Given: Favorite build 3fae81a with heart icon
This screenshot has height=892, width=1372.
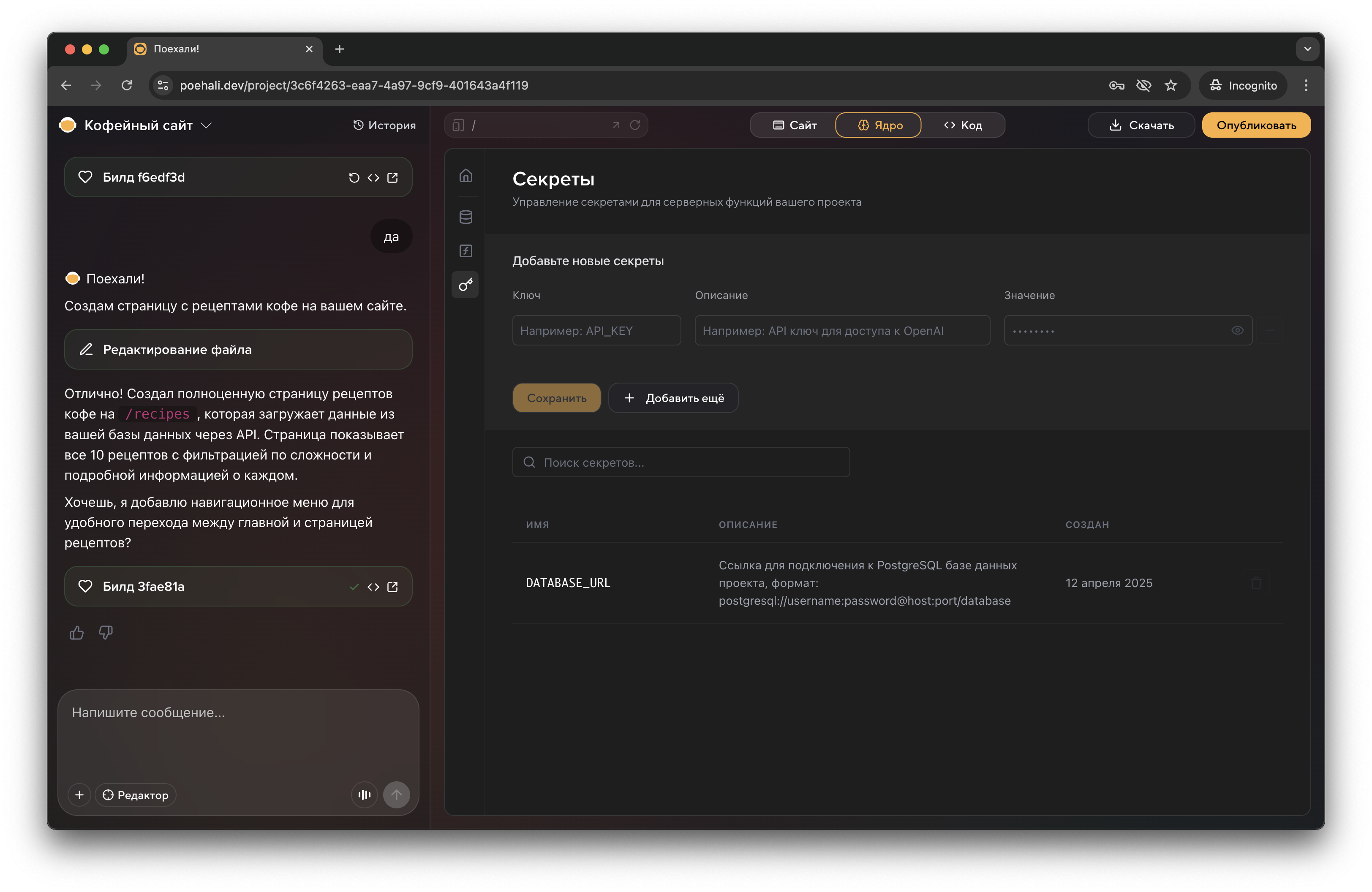Looking at the screenshot, I should point(85,587).
